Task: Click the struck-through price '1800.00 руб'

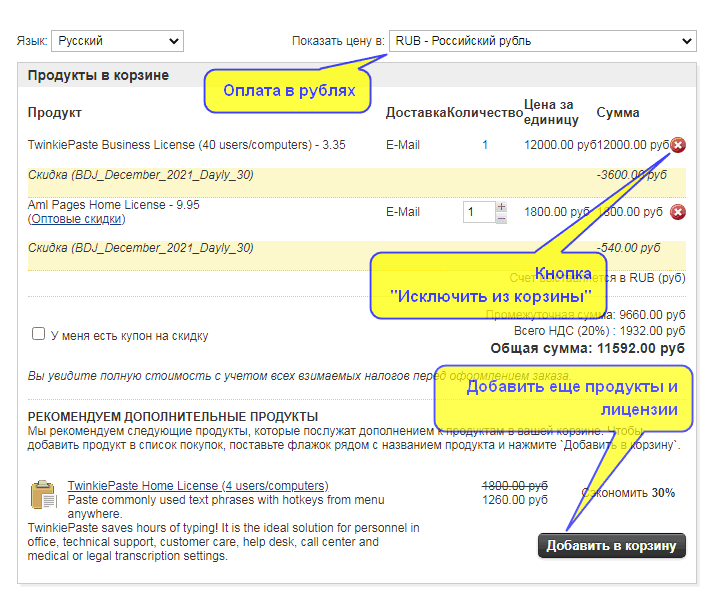Action: (x=515, y=486)
